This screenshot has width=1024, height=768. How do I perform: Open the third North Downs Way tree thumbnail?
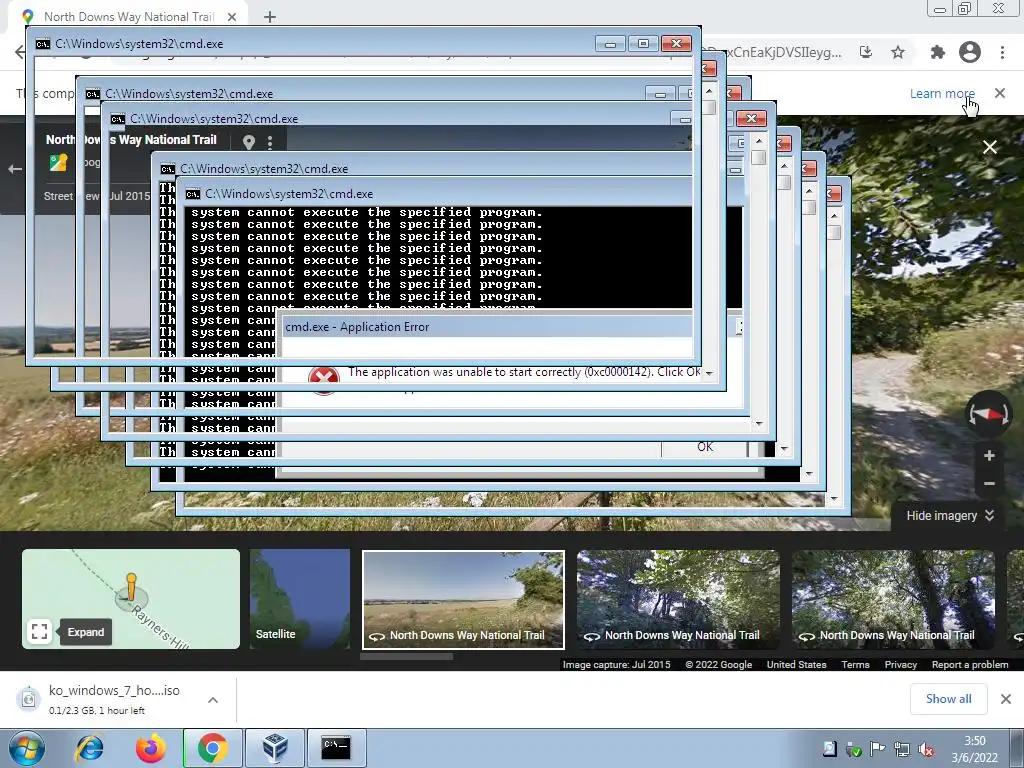pyautogui.click(x=893, y=599)
